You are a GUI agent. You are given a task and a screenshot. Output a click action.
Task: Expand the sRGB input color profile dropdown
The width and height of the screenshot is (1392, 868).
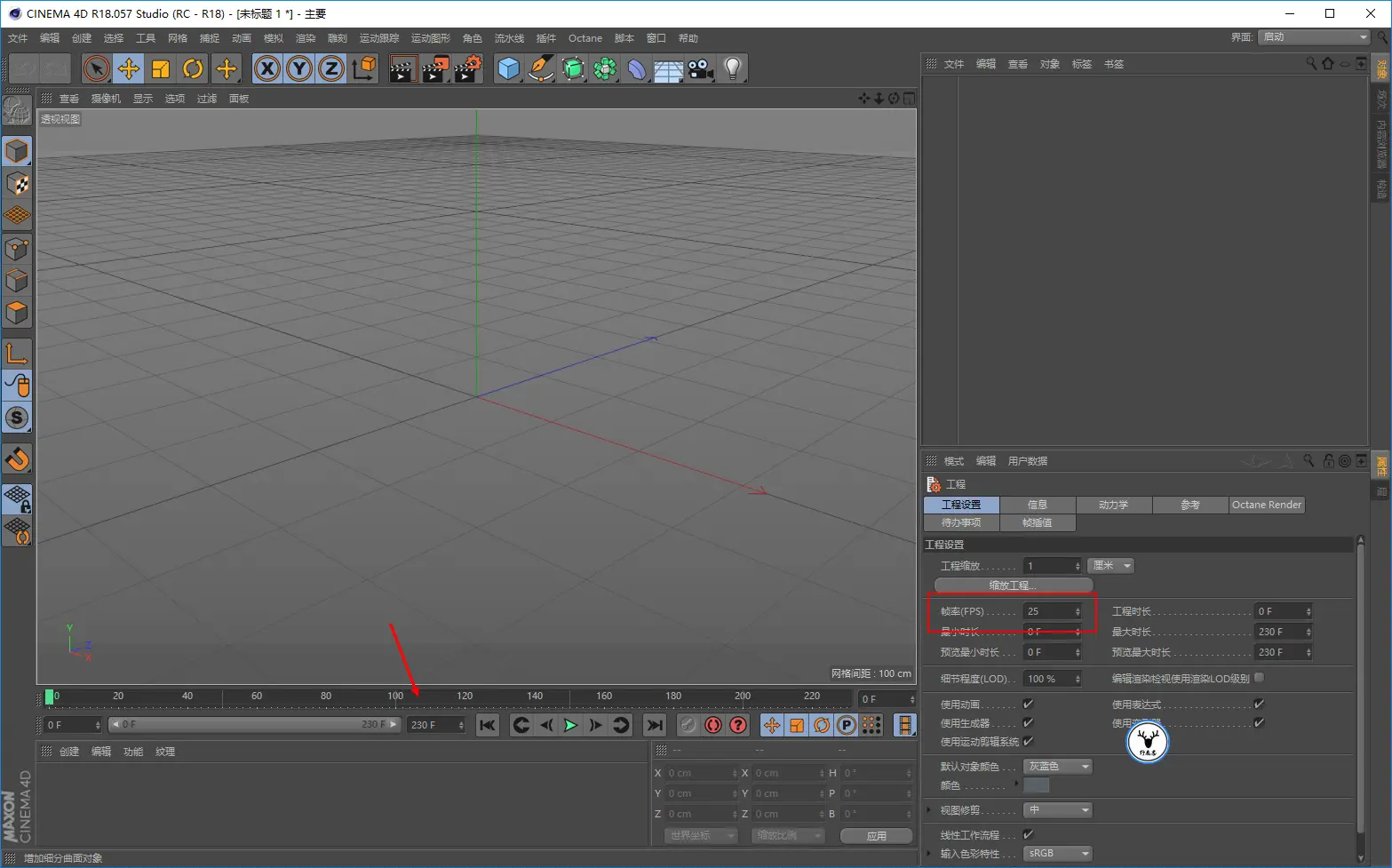click(1057, 853)
